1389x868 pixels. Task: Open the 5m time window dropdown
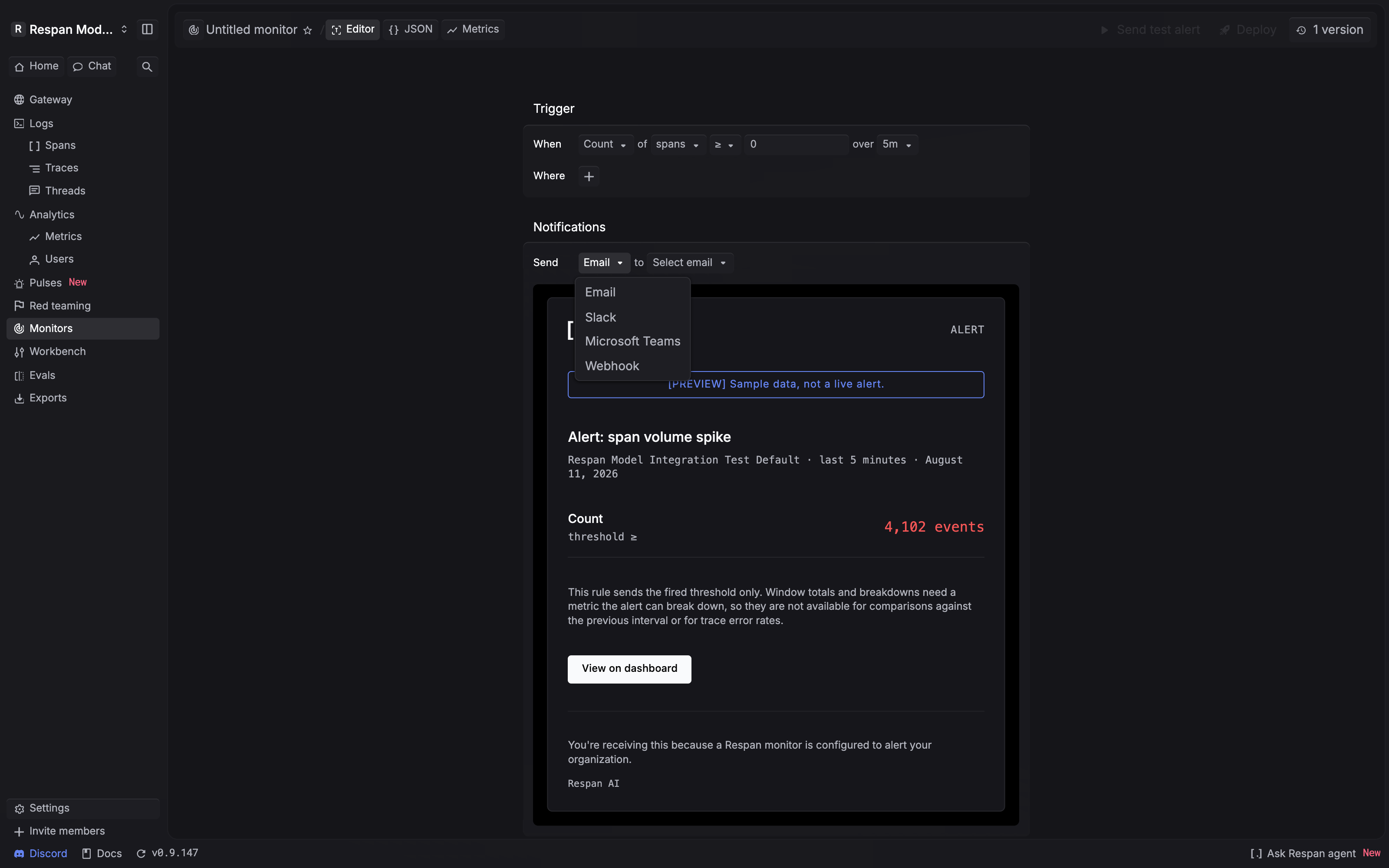[x=897, y=145]
